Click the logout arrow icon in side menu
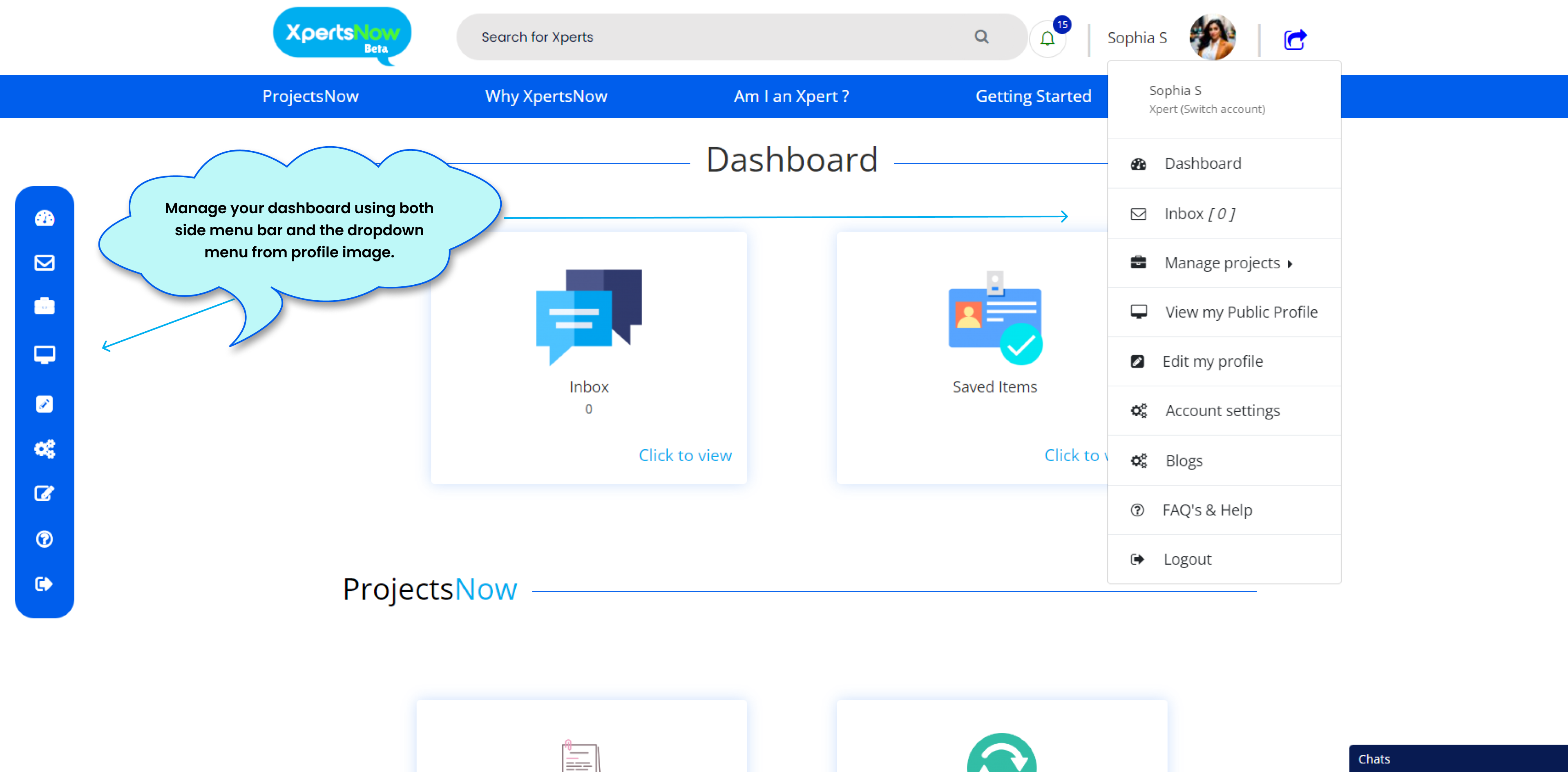 (x=45, y=584)
